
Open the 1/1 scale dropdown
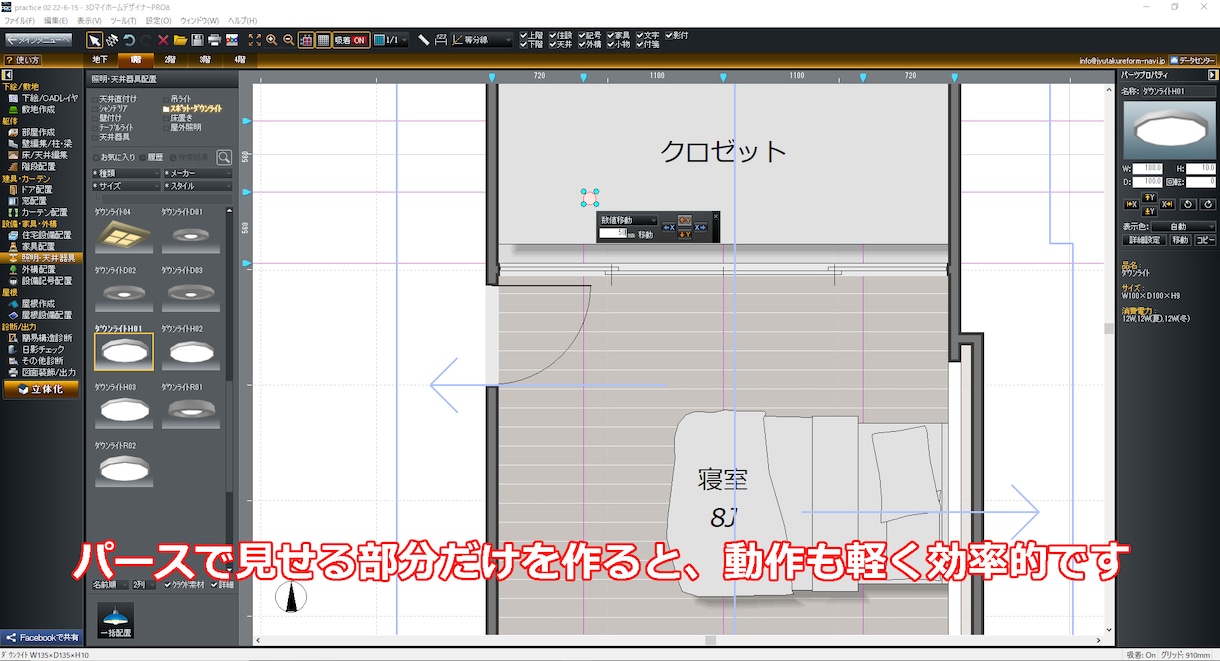[390, 40]
